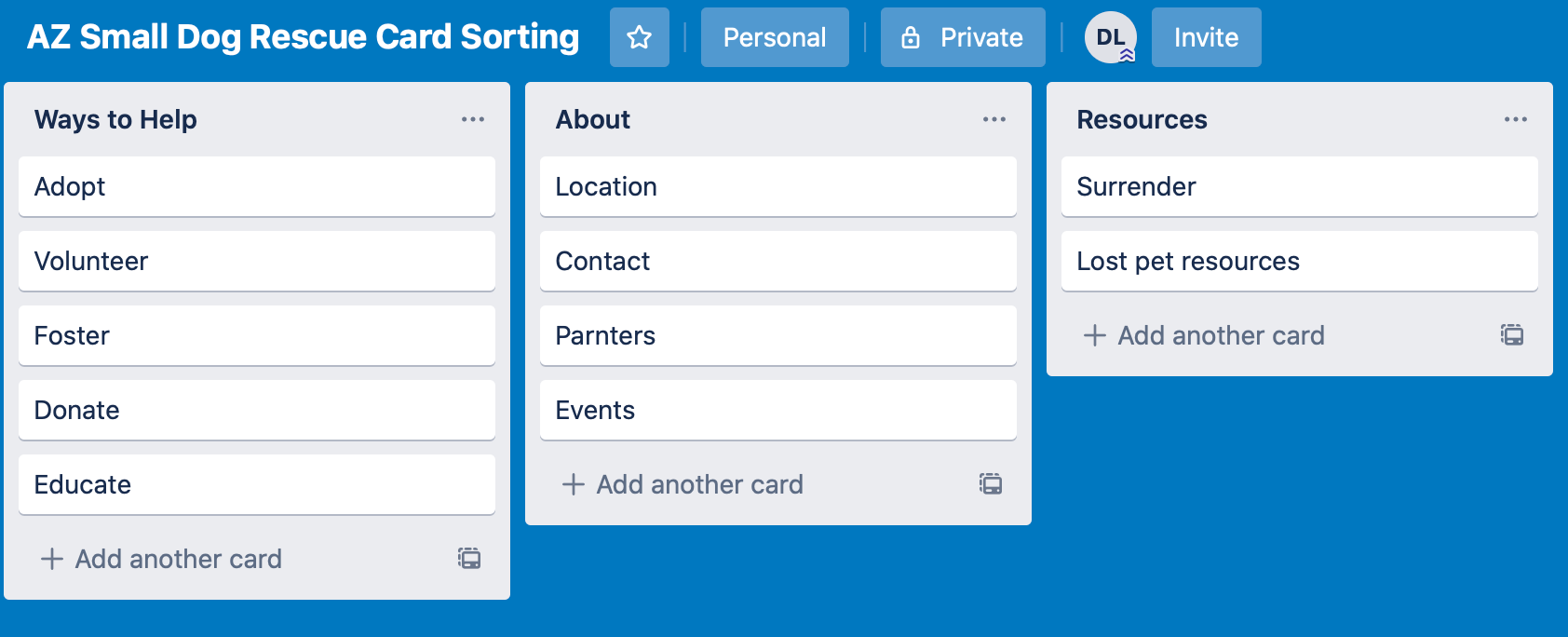The image size is (1568, 637).
Task: Add another card to Resources list
Action: point(1276,335)
